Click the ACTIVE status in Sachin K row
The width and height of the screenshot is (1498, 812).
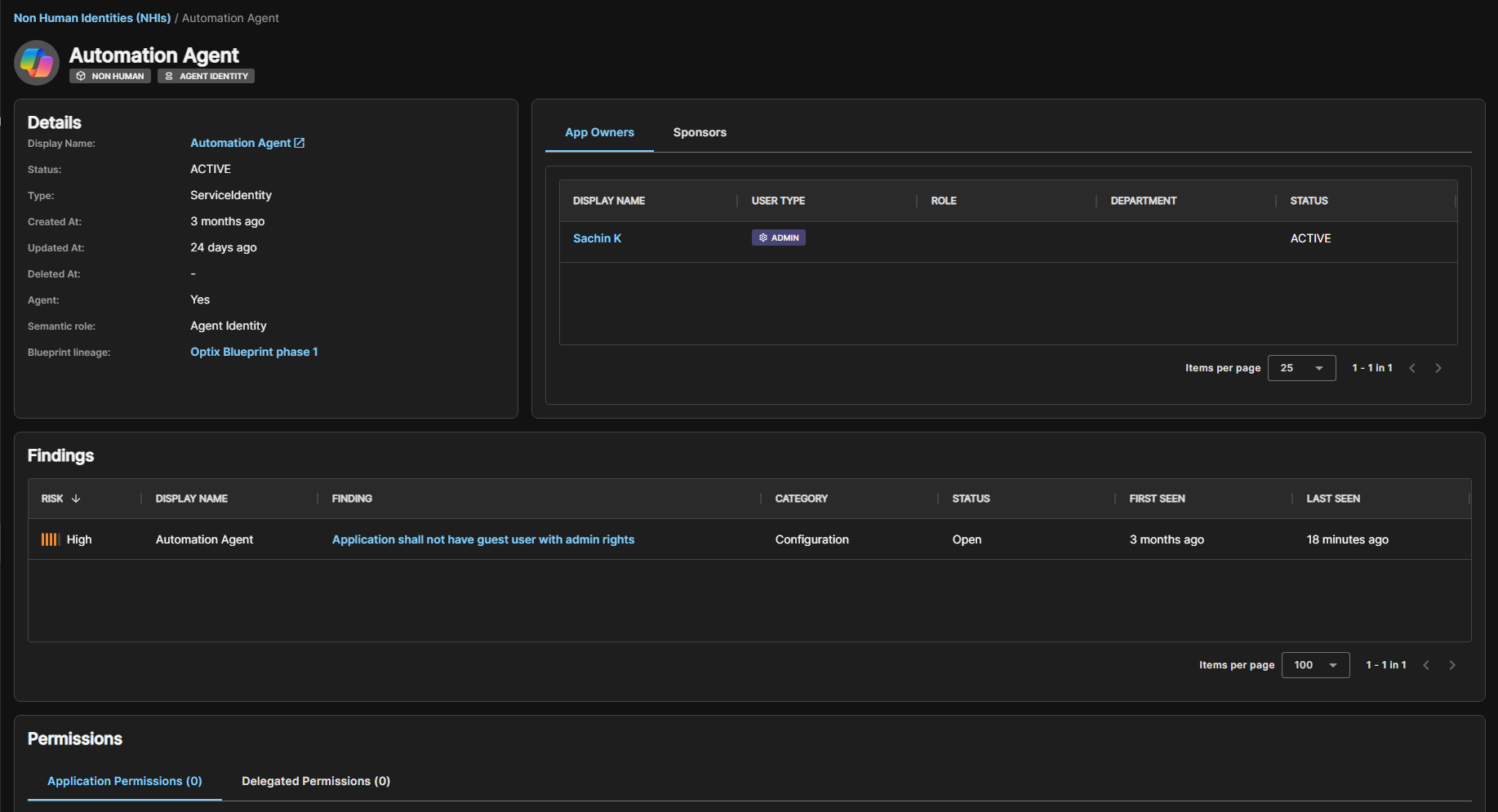1310,238
